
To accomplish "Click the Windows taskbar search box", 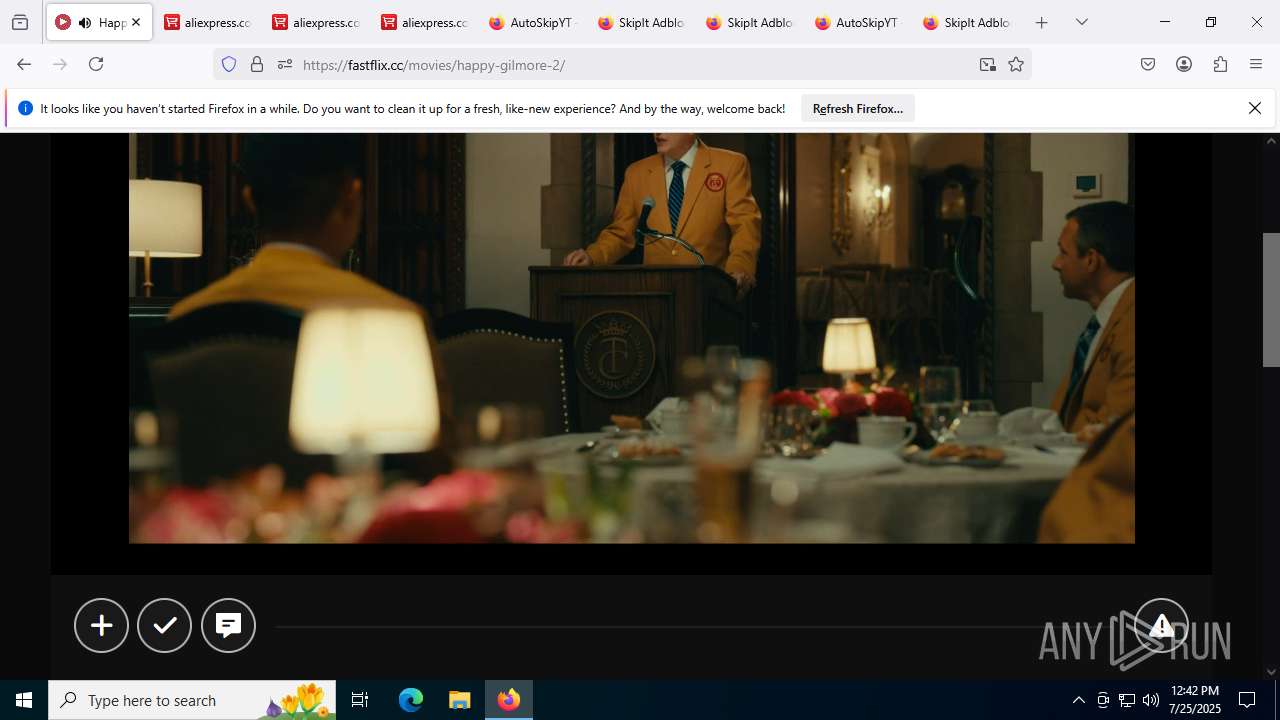I will point(192,700).
